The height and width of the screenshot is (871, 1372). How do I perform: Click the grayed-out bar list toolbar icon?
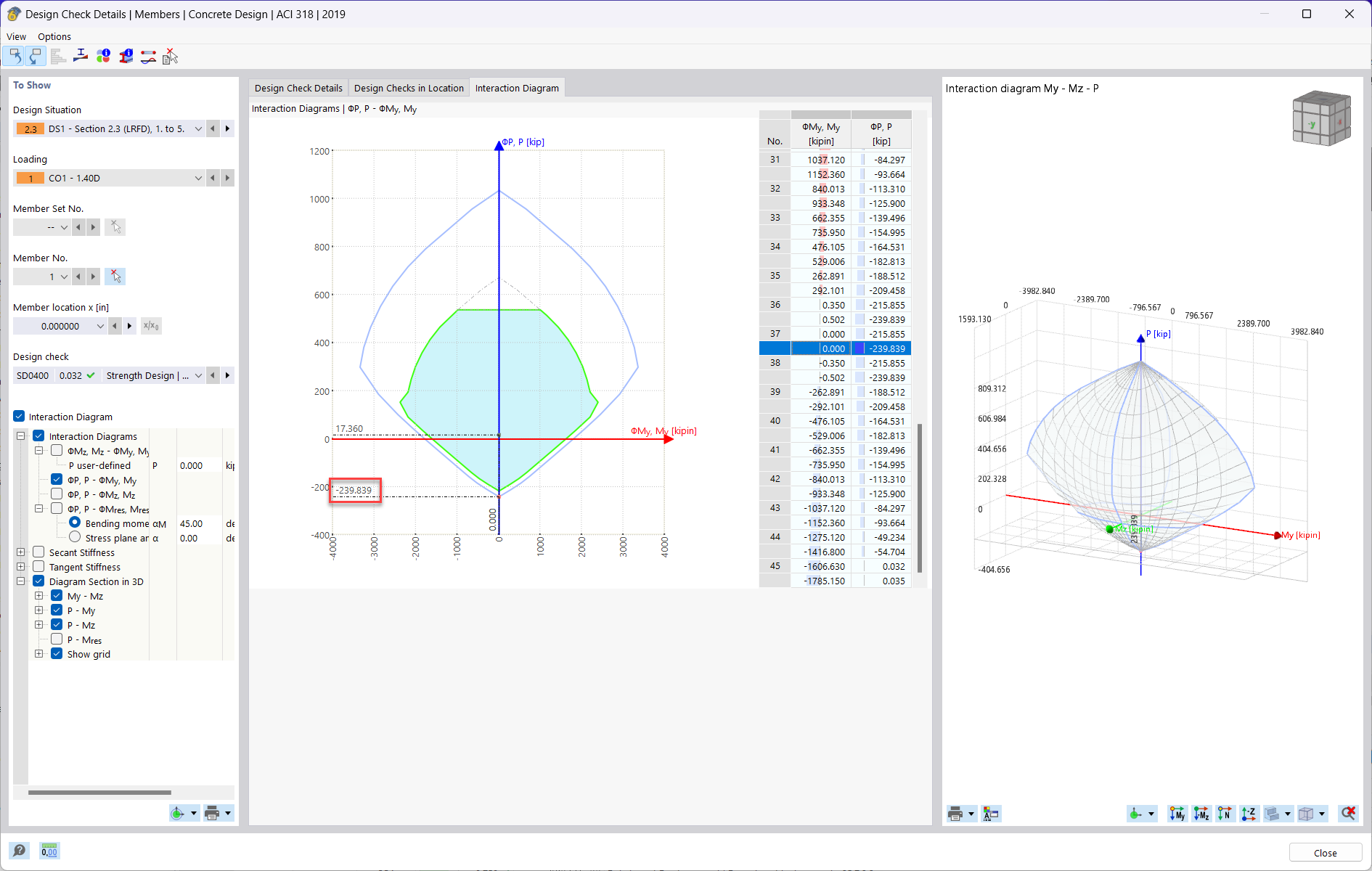pos(58,57)
